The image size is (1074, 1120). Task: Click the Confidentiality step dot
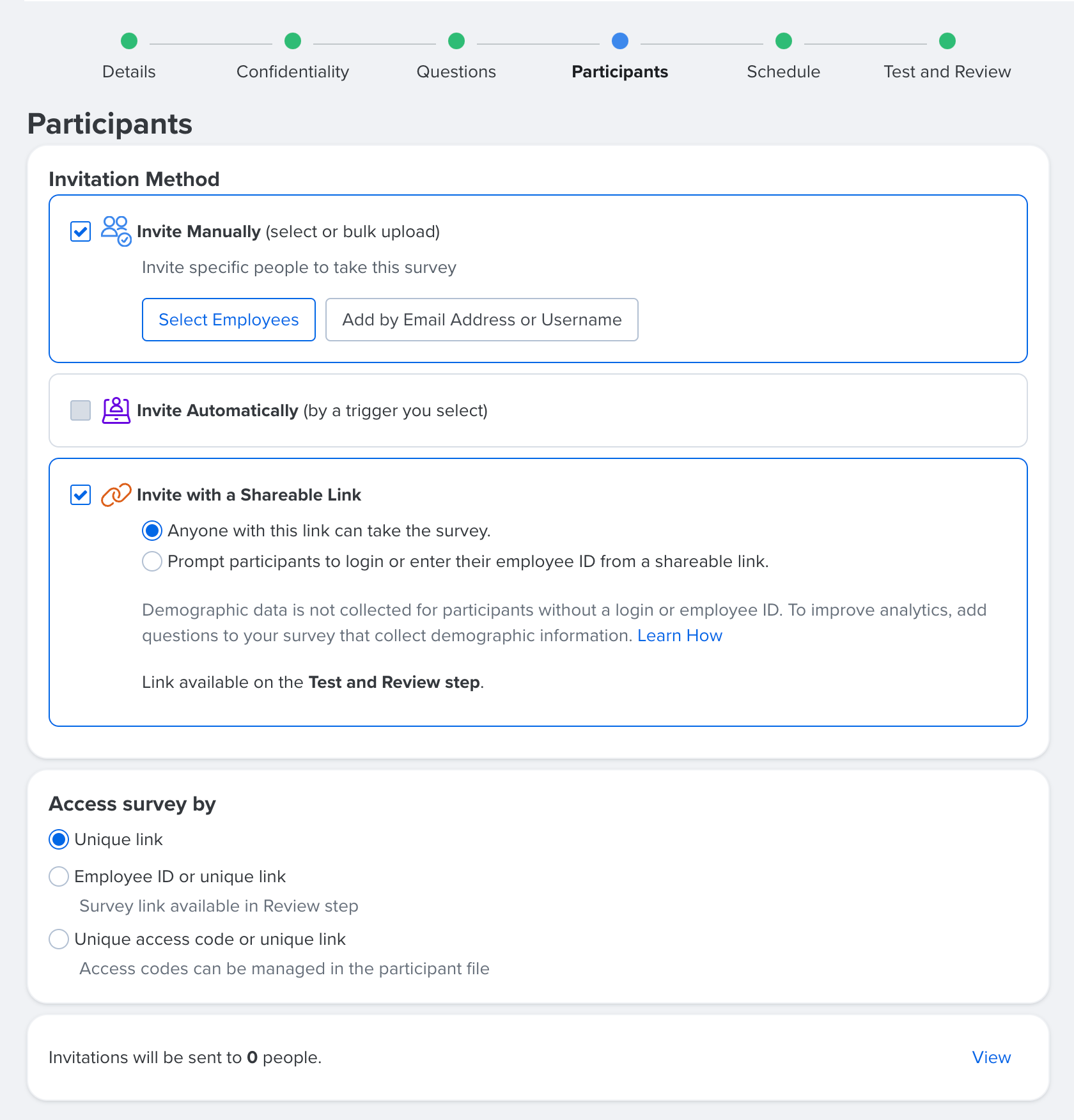pos(293,41)
